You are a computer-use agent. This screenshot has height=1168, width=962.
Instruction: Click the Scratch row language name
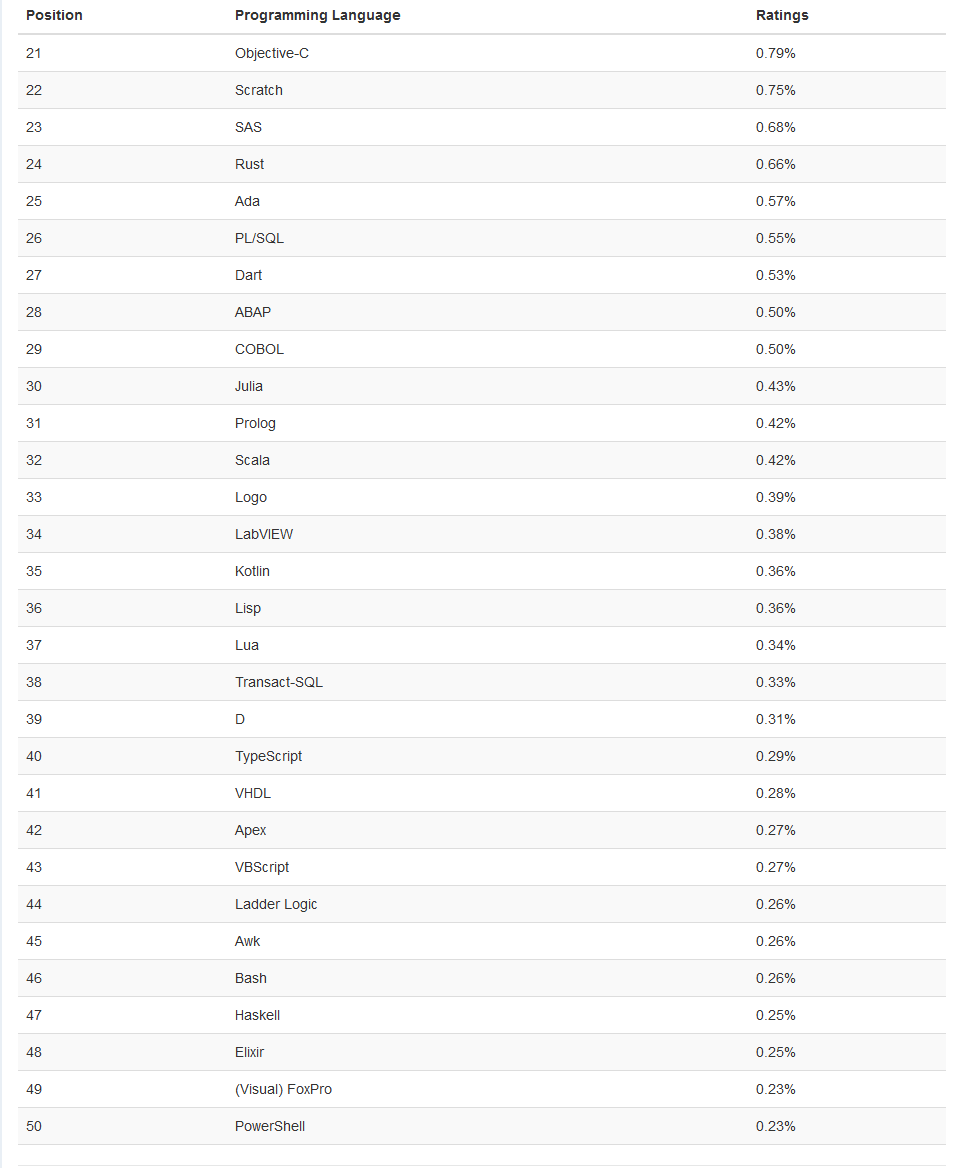click(x=259, y=90)
